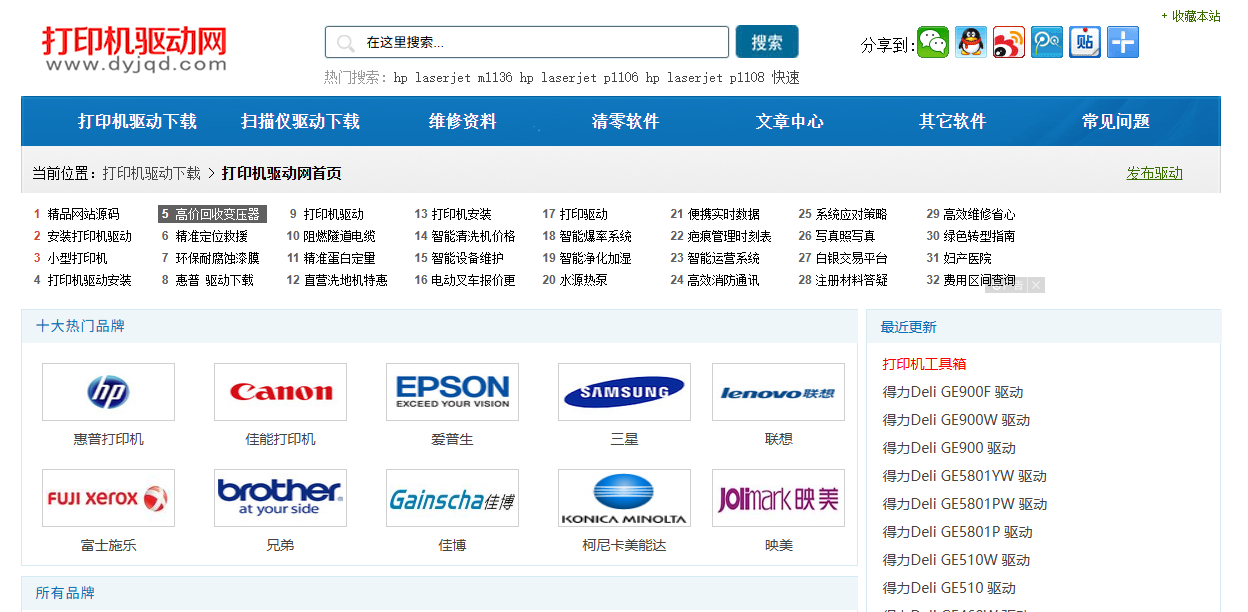Click 爱普生 brand caption
Screen dimensions: 1248x612
(x=452, y=439)
